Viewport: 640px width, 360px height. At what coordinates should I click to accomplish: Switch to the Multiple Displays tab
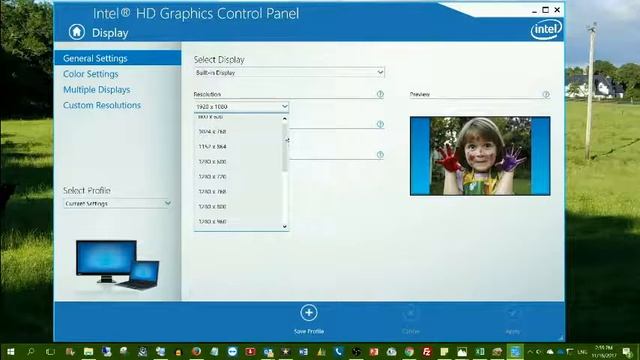97,89
